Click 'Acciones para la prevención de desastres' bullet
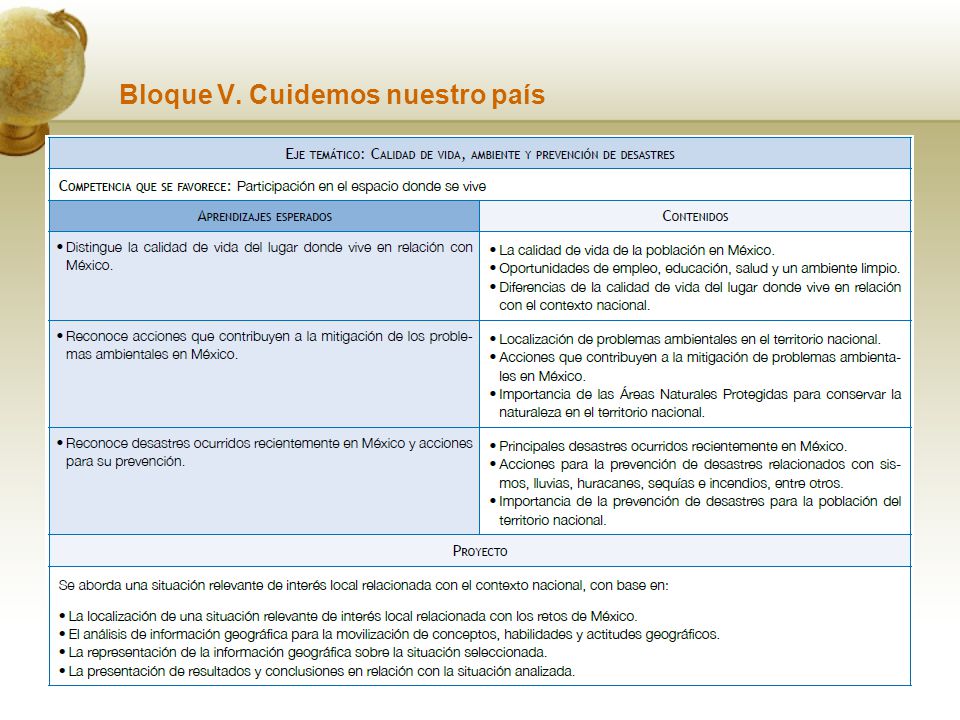This screenshot has height=720, width=960. tap(696, 474)
